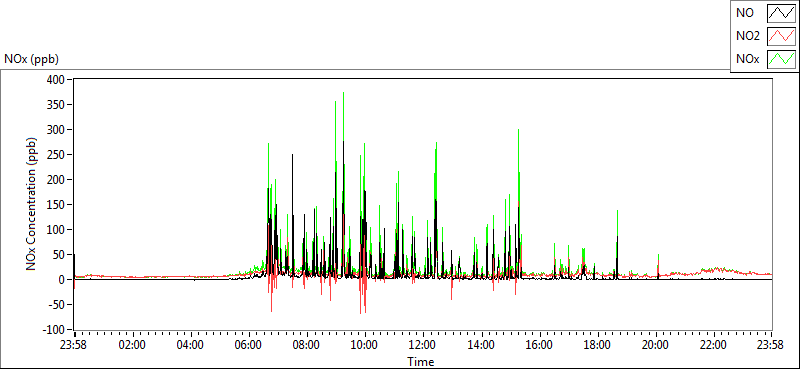Click the NO plot legend swatch
The height and width of the screenshot is (369, 800).
[782, 13]
